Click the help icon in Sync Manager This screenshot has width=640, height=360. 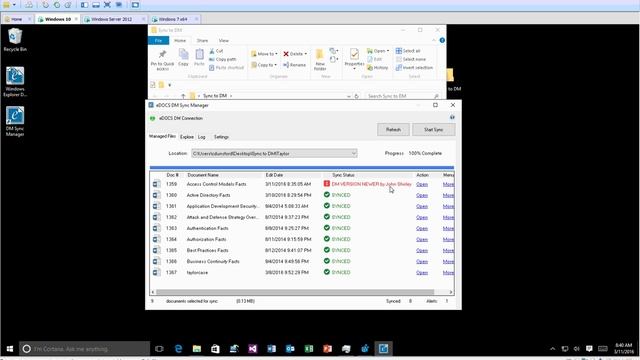[452, 118]
